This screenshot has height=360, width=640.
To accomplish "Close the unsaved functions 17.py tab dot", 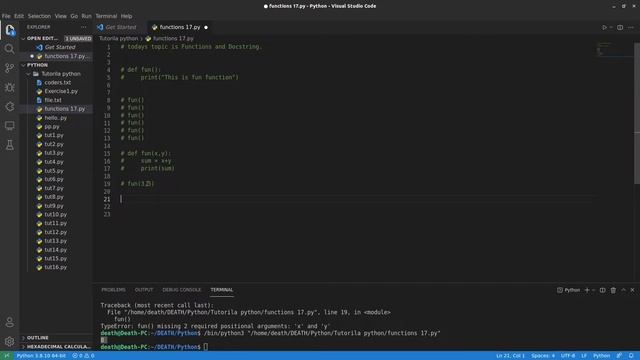I will pos(206,27).
